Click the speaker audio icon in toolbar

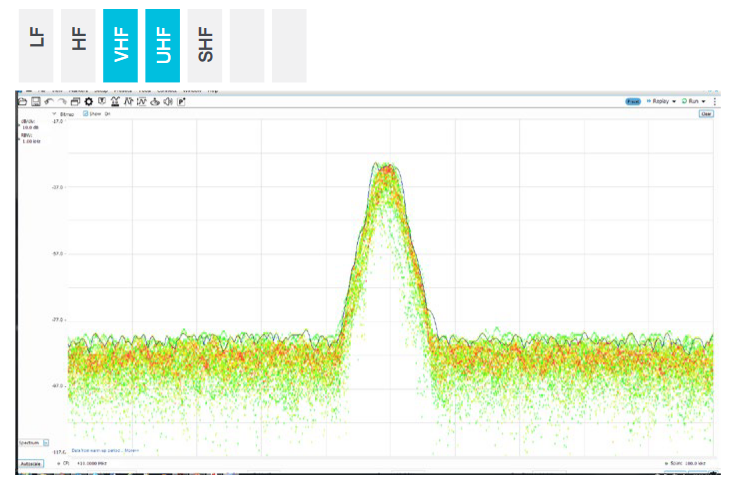(x=168, y=102)
